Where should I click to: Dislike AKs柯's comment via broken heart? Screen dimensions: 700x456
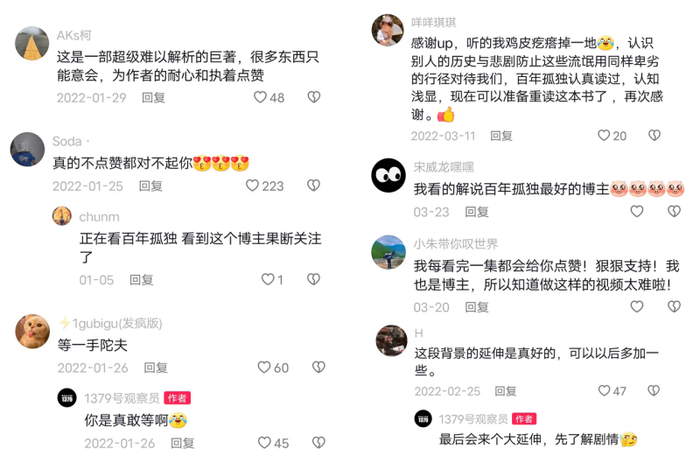pos(314,97)
